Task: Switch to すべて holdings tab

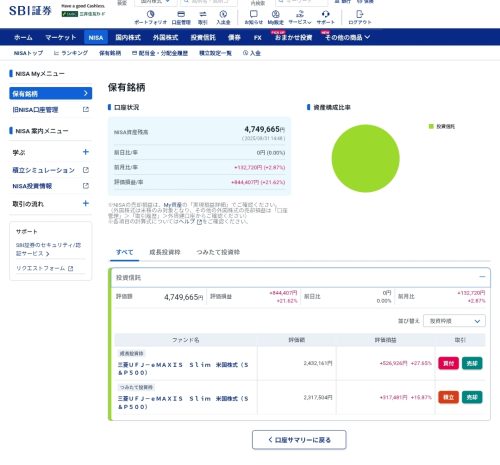Action: pyautogui.click(x=124, y=252)
